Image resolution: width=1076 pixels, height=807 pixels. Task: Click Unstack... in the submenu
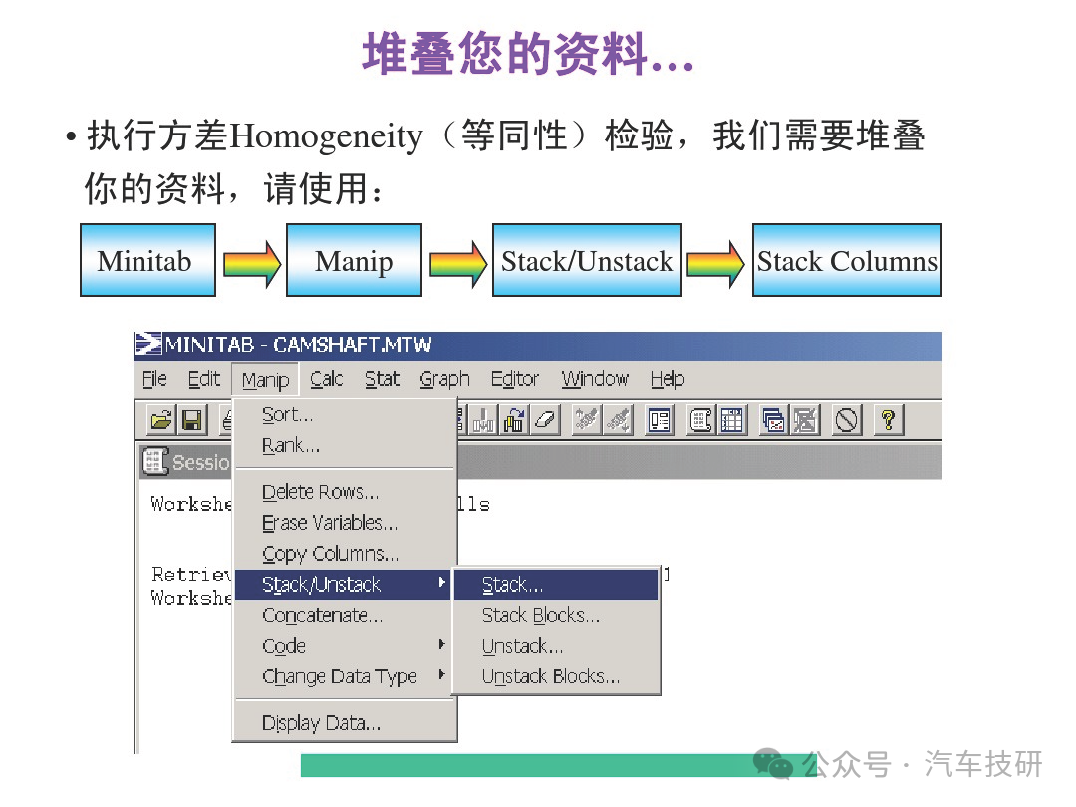click(x=557, y=646)
